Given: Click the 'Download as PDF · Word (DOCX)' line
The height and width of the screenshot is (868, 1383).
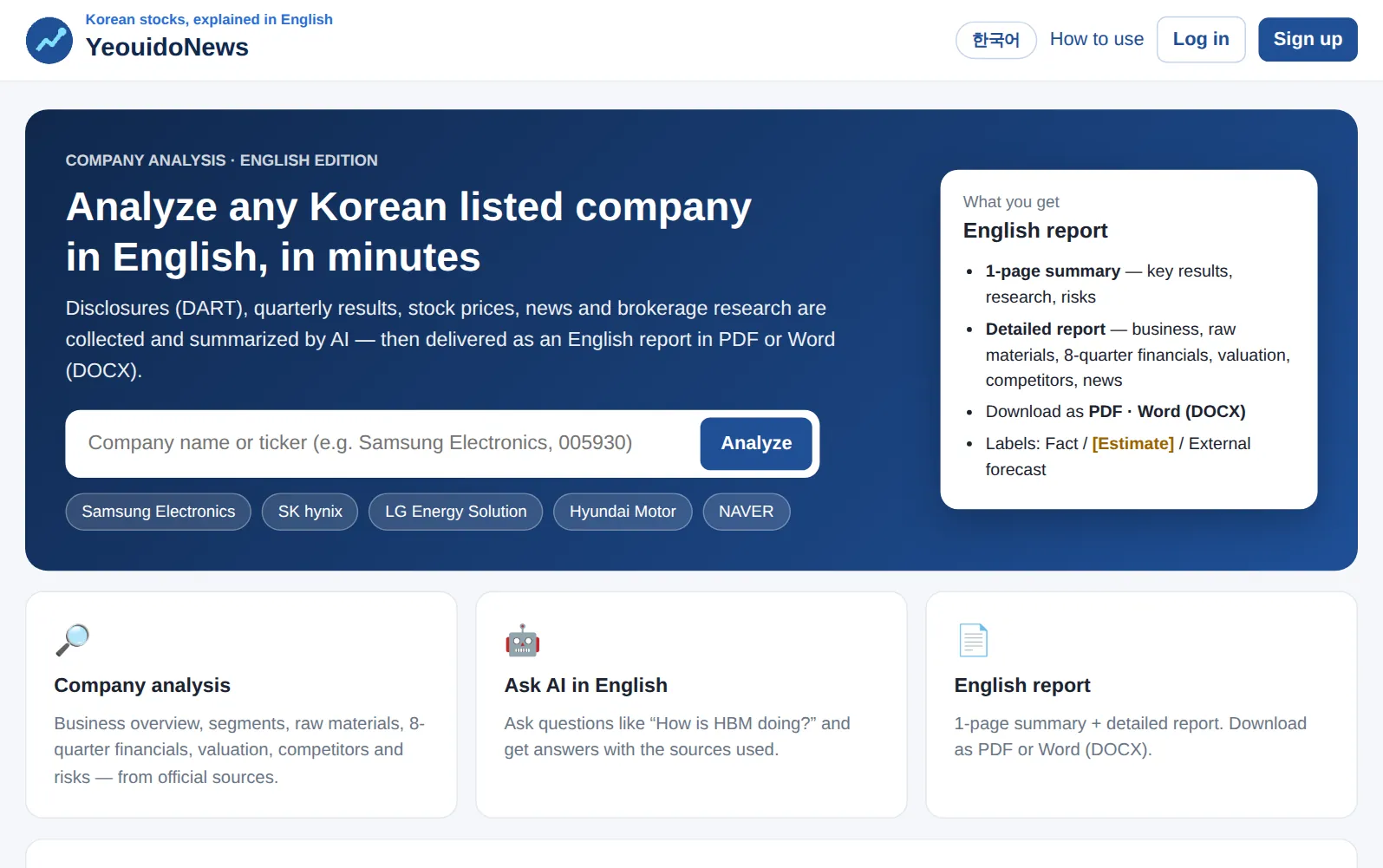Looking at the screenshot, I should [x=1115, y=412].
